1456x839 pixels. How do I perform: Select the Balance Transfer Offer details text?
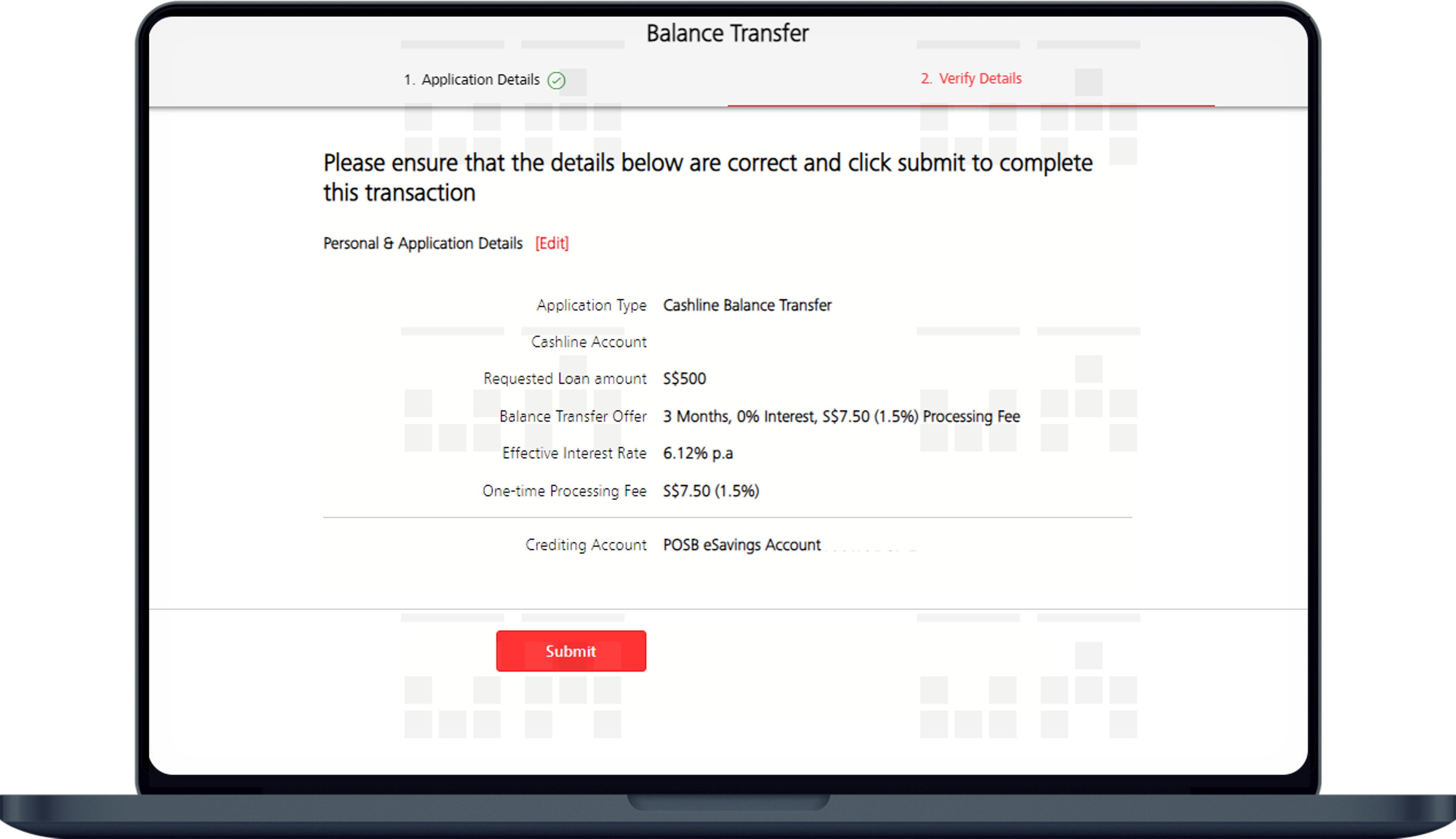click(841, 416)
